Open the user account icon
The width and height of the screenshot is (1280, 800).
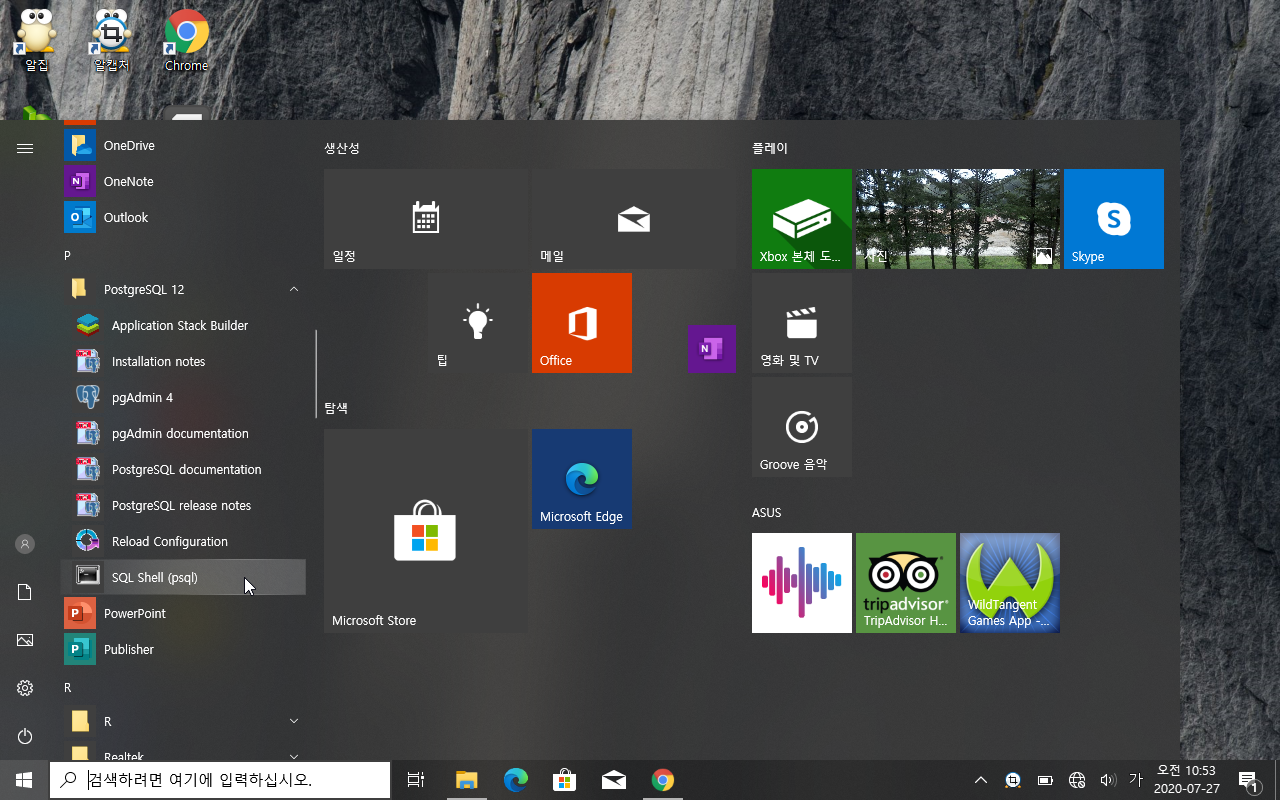25,544
